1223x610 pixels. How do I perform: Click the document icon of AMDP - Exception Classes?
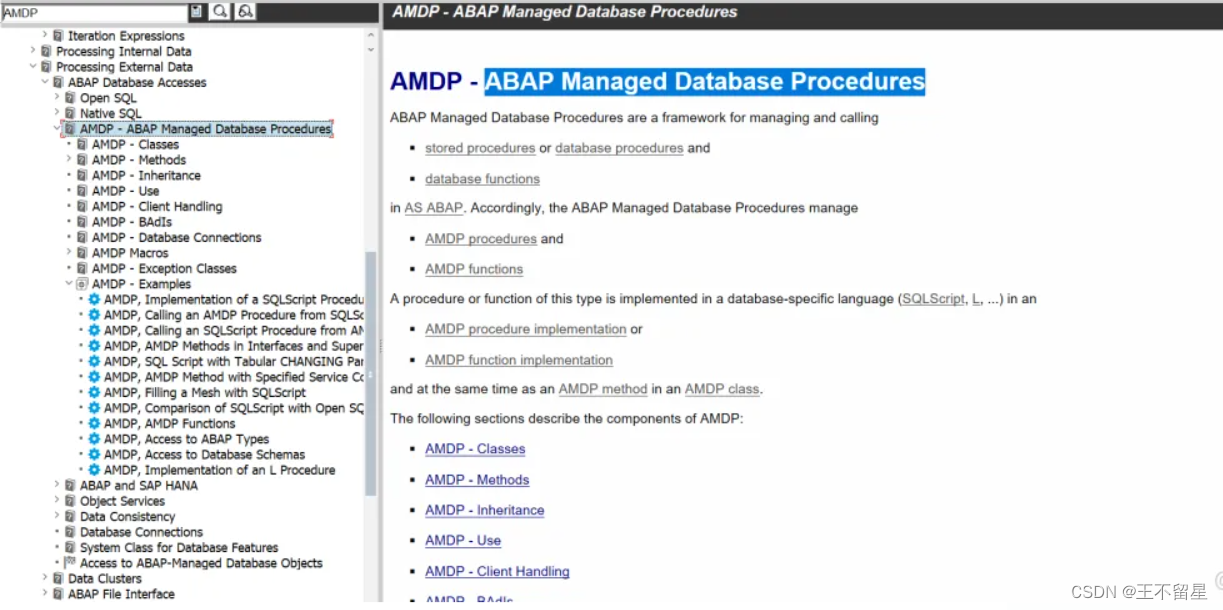[82, 268]
